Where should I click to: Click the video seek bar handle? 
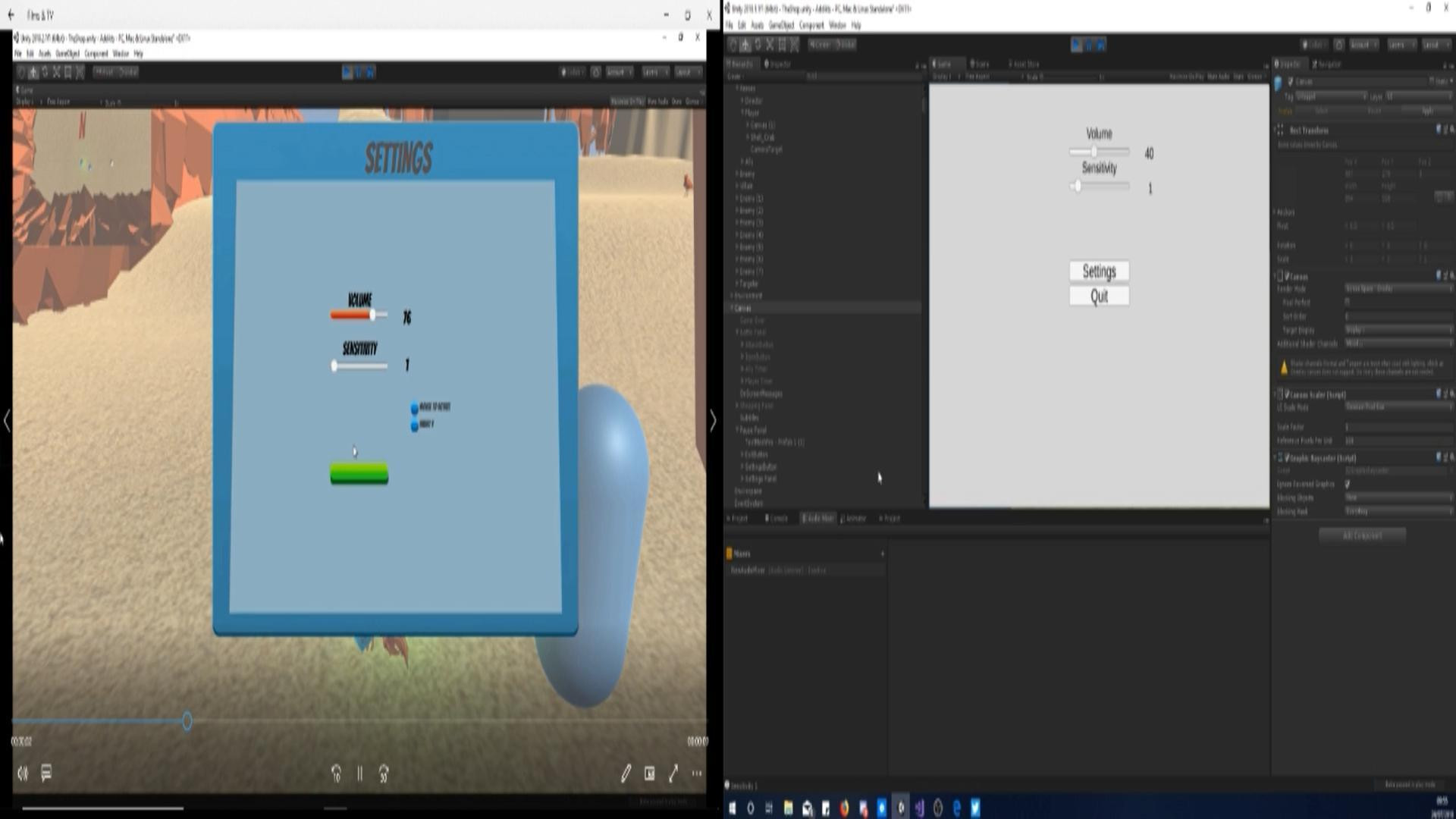[x=187, y=721]
